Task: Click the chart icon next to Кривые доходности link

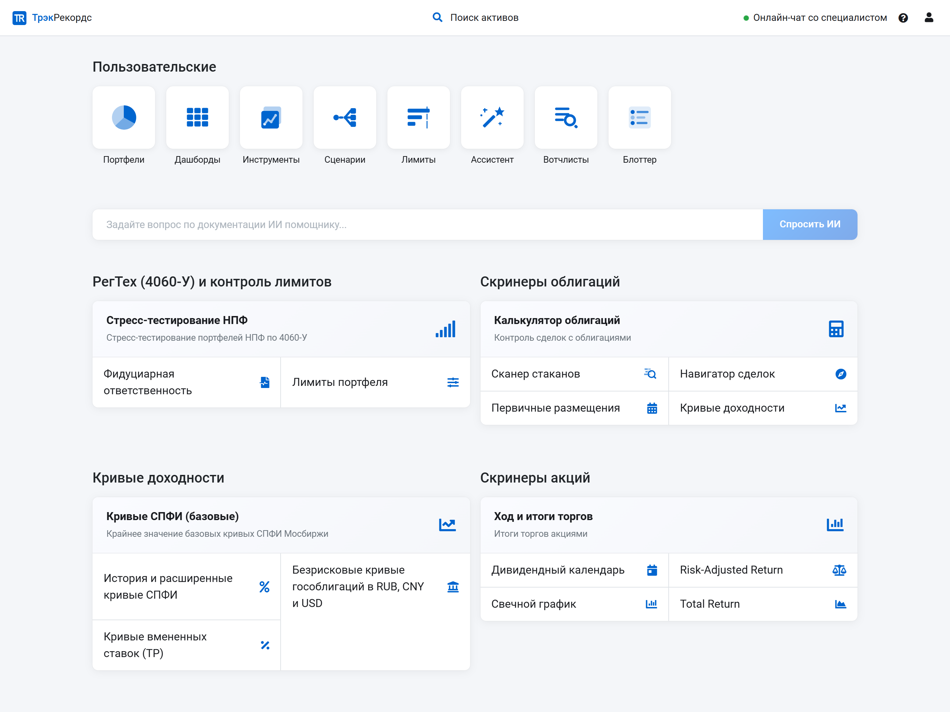Action: 841,408
